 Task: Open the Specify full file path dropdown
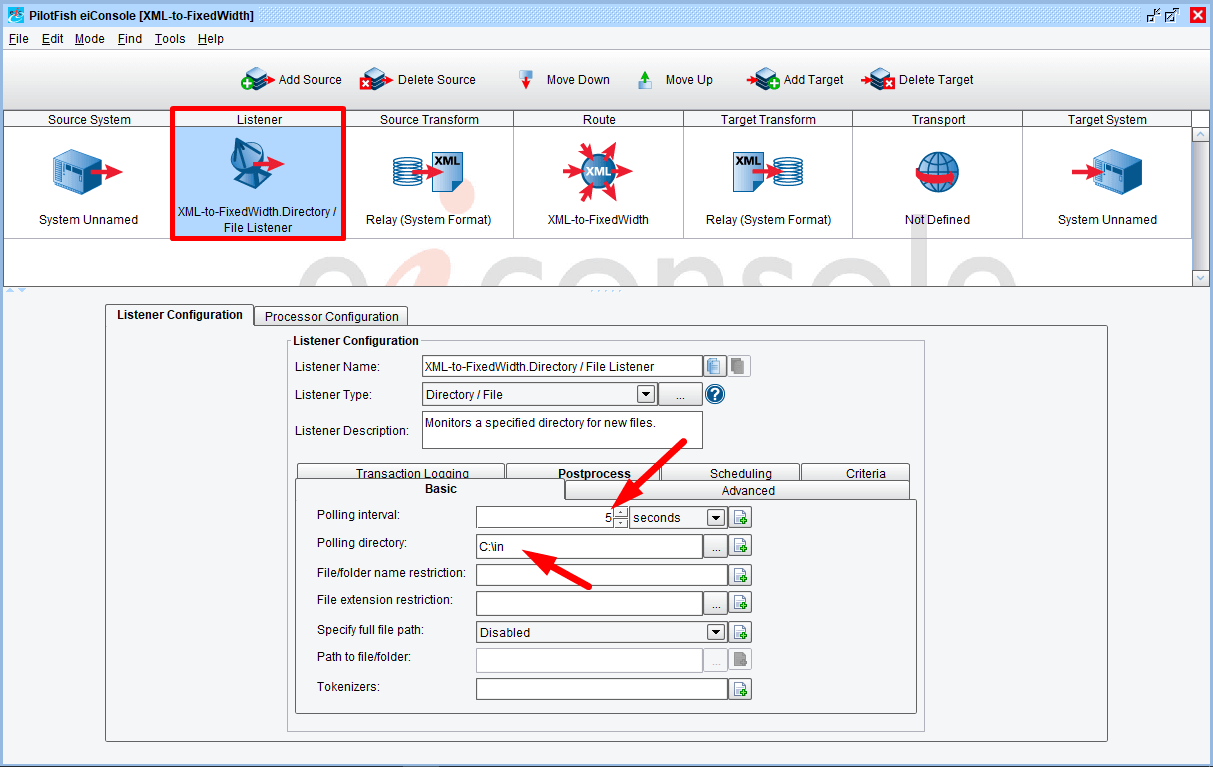715,632
